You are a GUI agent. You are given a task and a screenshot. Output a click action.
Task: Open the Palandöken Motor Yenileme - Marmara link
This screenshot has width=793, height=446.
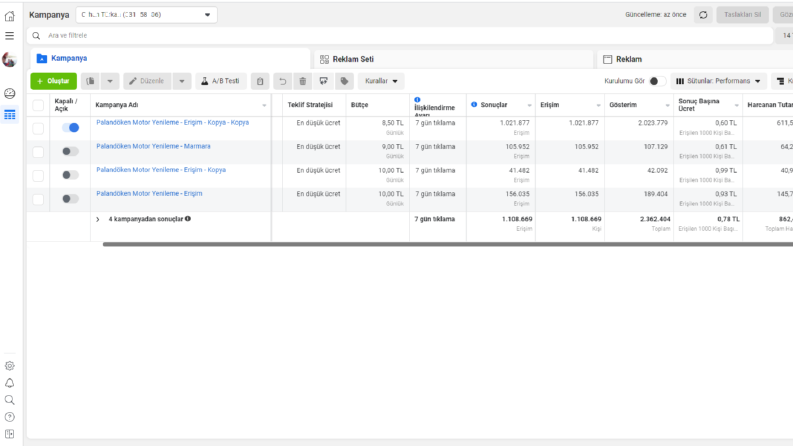[153, 146]
